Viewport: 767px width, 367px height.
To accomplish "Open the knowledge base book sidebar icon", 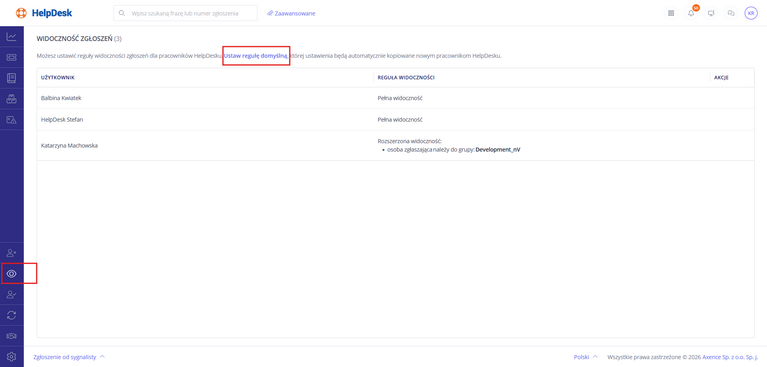I will pyautogui.click(x=11, y=78).
